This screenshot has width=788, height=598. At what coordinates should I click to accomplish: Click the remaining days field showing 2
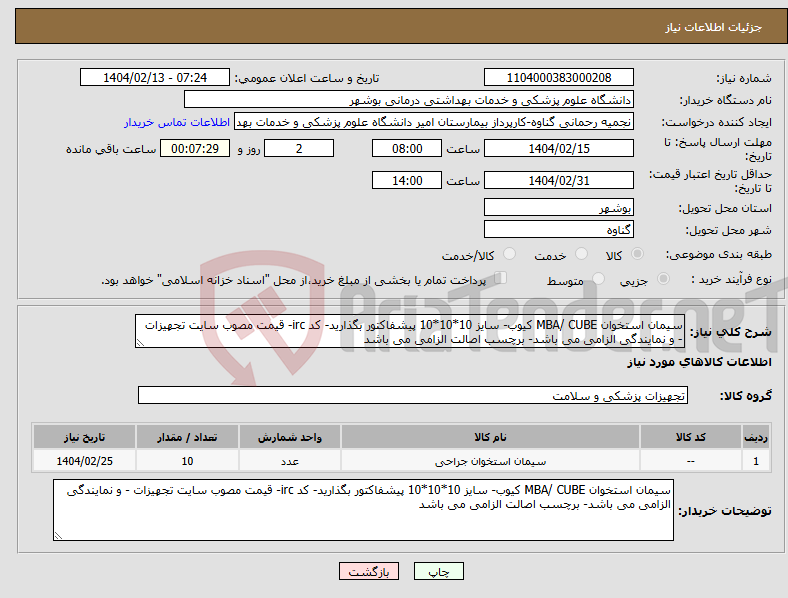pyautogui.click(x=299, y=149)
